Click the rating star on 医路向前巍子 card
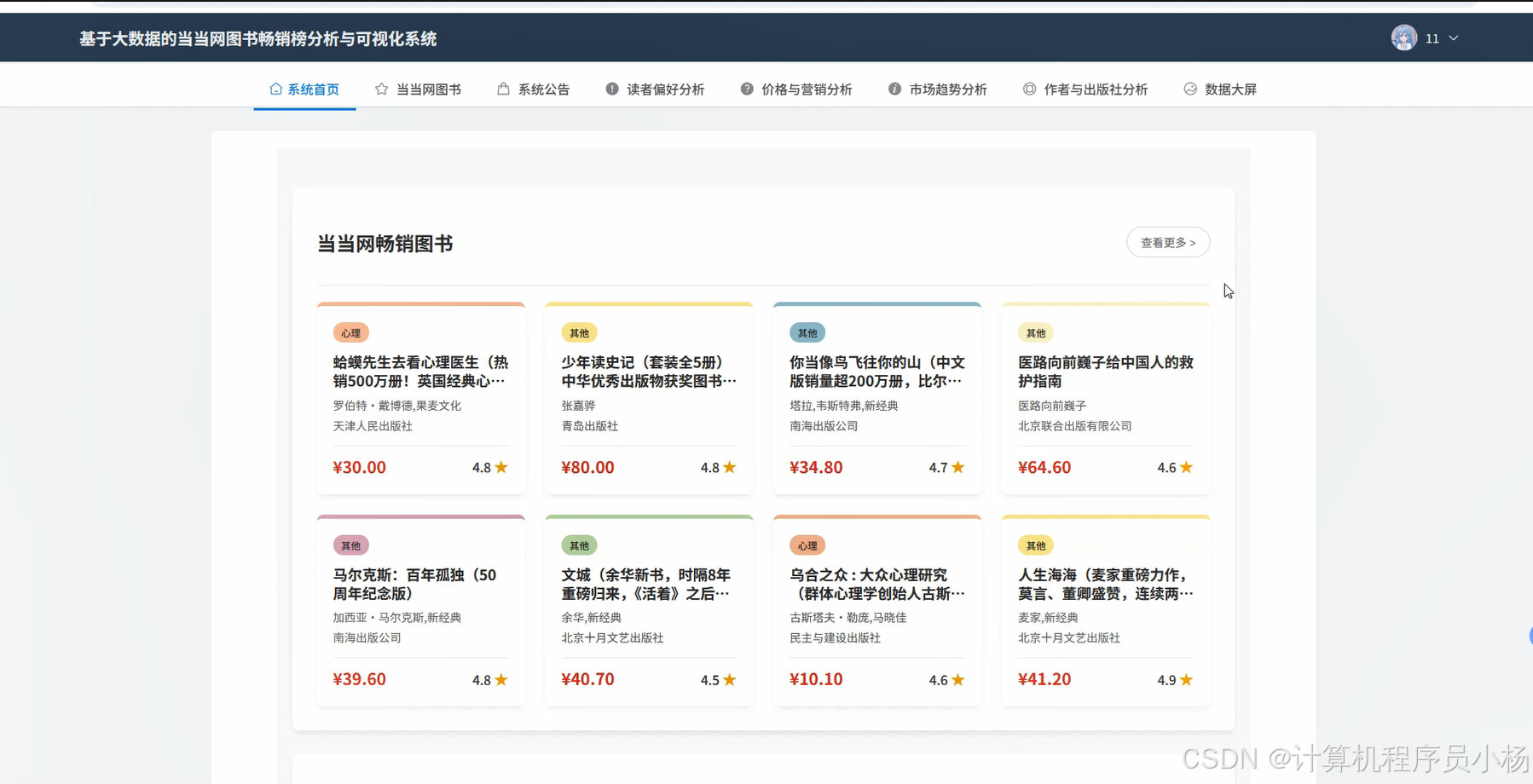This screenshot has width=1533, height=784. click(1187, 467)
